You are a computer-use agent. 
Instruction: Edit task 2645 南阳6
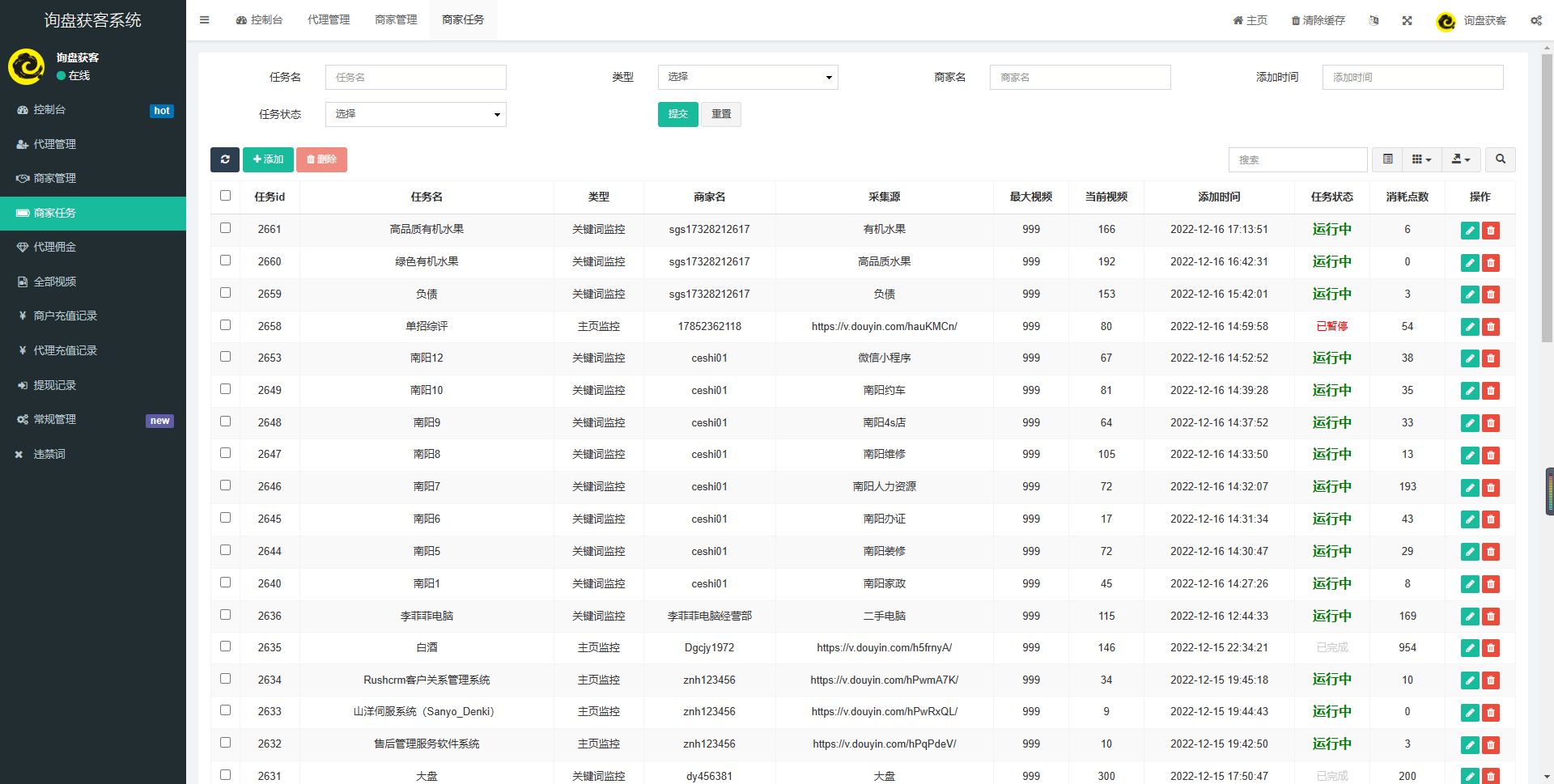[x=1470, y=519]
